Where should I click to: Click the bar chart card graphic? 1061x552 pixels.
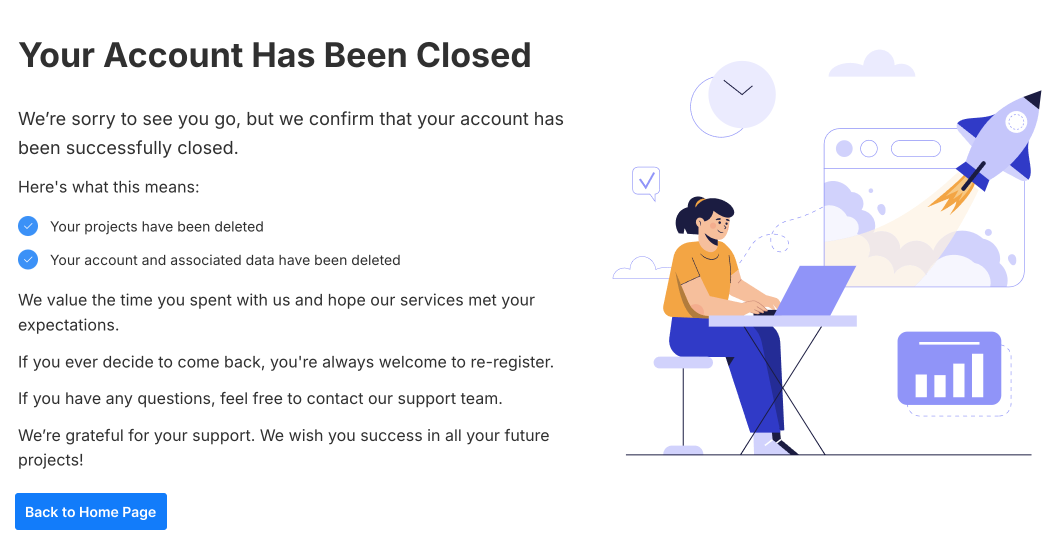point(949,368)
